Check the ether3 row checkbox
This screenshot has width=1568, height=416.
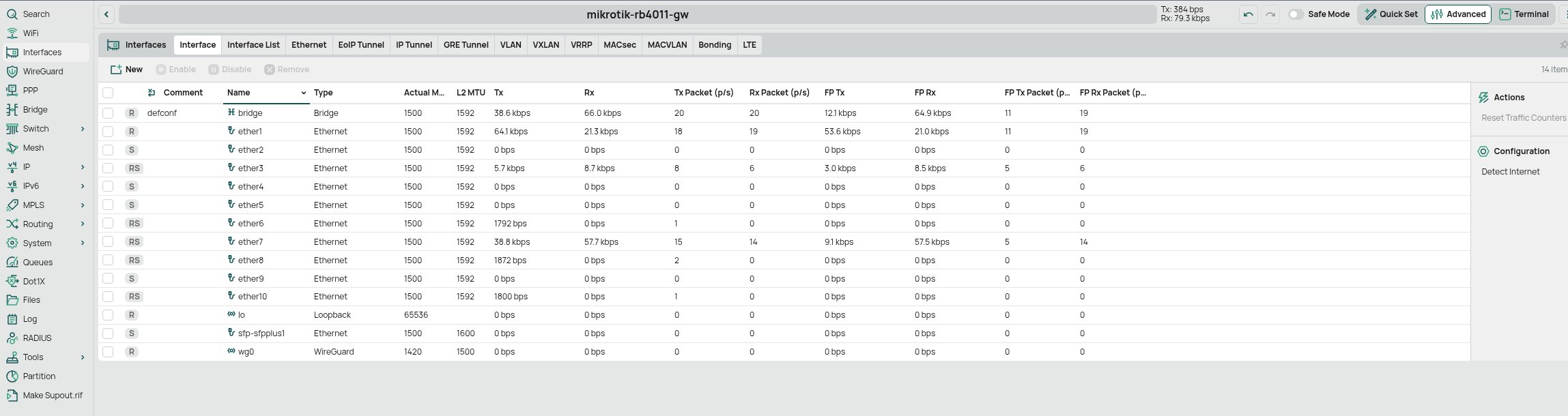[x=108, y=168]
